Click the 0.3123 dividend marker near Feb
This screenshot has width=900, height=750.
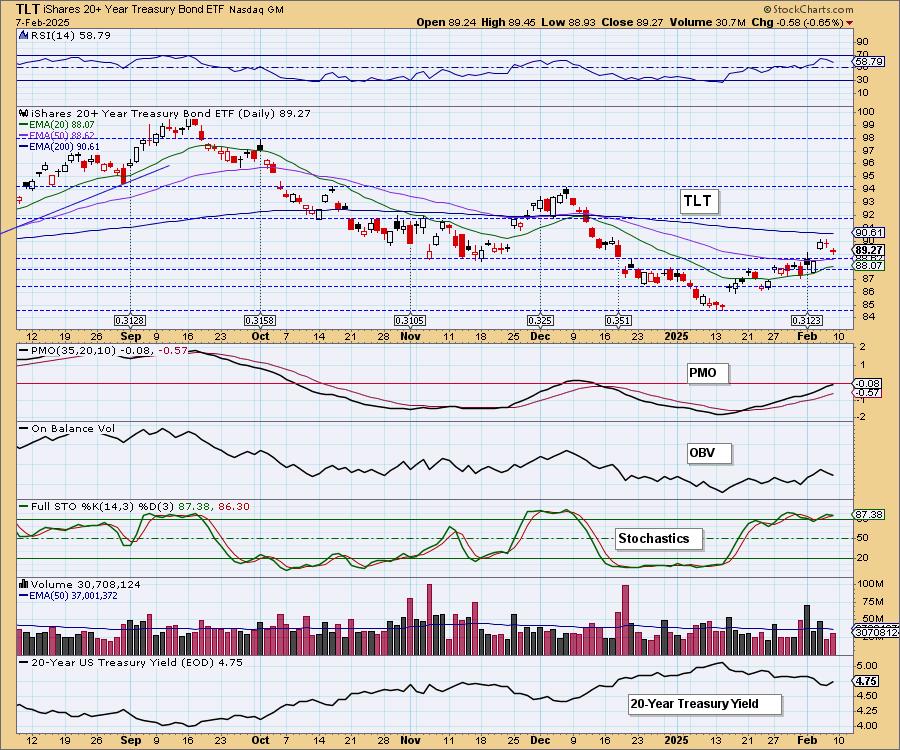tap(807, 320)
